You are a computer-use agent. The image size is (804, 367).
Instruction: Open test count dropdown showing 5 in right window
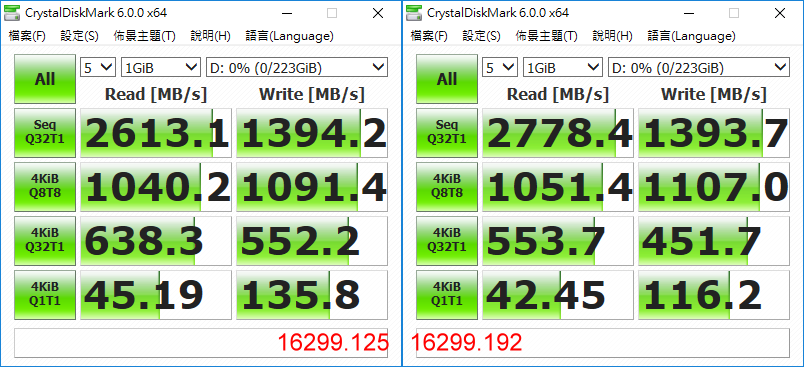[x=500, y=67]
